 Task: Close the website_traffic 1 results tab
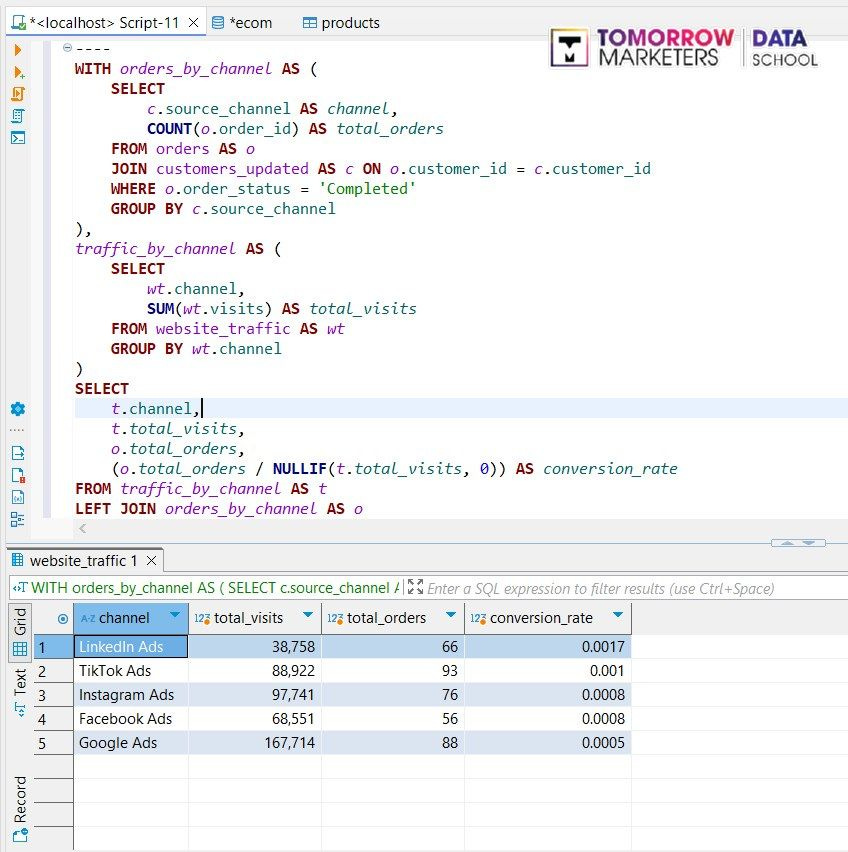[x=152, y=560]
